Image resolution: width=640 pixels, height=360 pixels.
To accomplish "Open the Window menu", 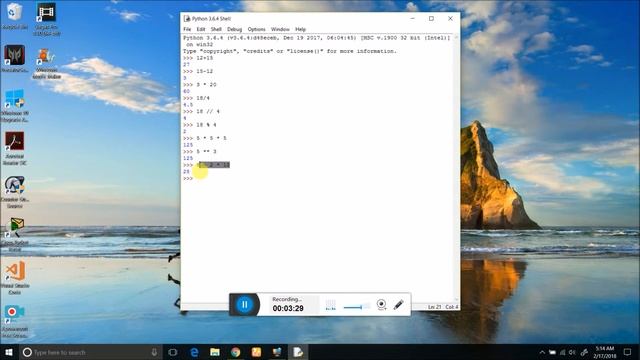I will [x=280, y=29].
